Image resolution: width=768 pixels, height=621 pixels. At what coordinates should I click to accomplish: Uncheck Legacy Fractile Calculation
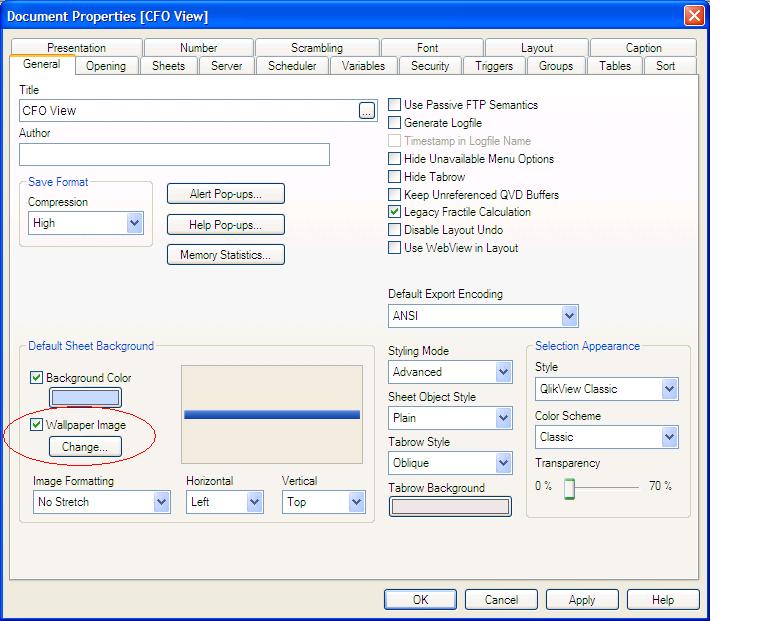pyautogui.click(x=395, y=212)
